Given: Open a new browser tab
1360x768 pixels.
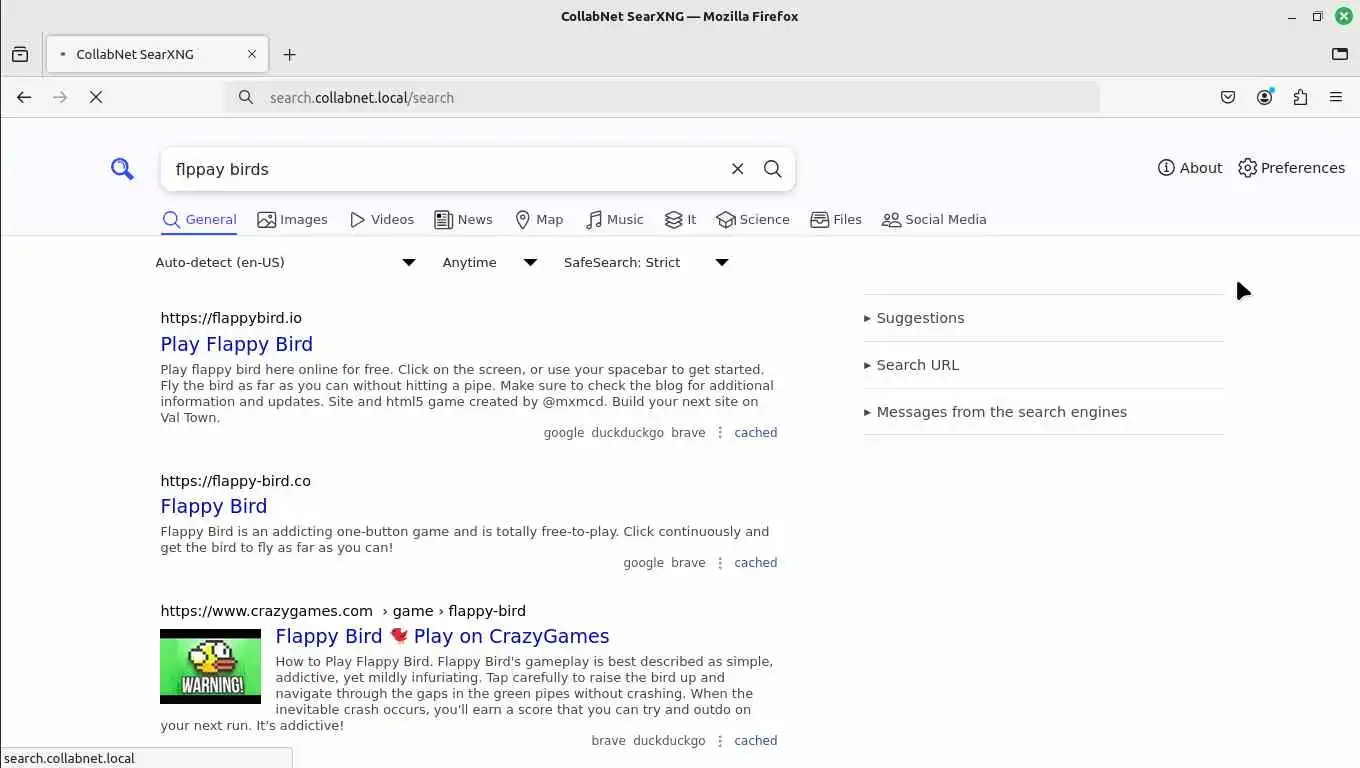Looking at the screenshot, I should click(x=290, y=54).
